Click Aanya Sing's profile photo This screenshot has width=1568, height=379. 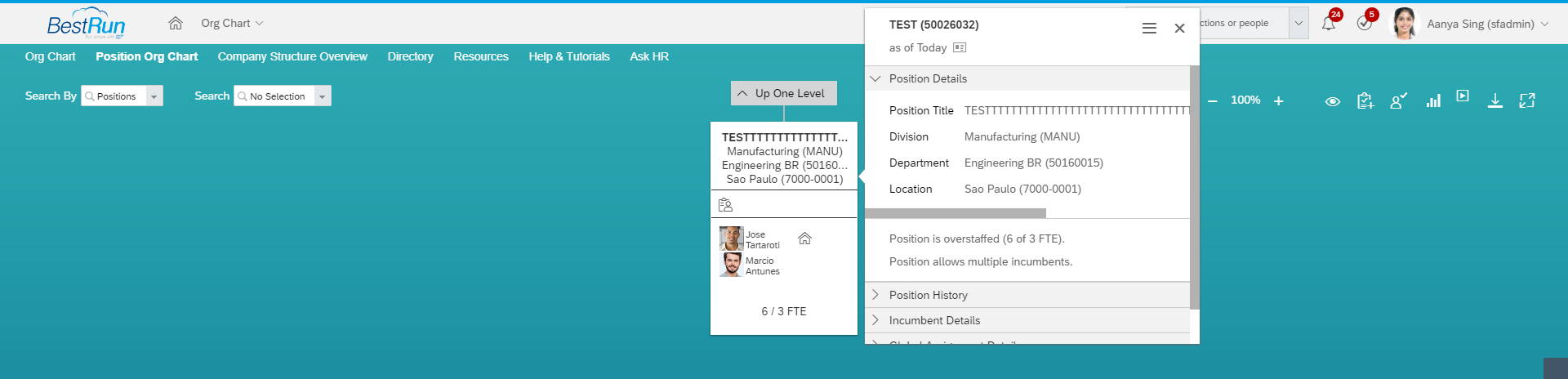(x=1405, y=24)
